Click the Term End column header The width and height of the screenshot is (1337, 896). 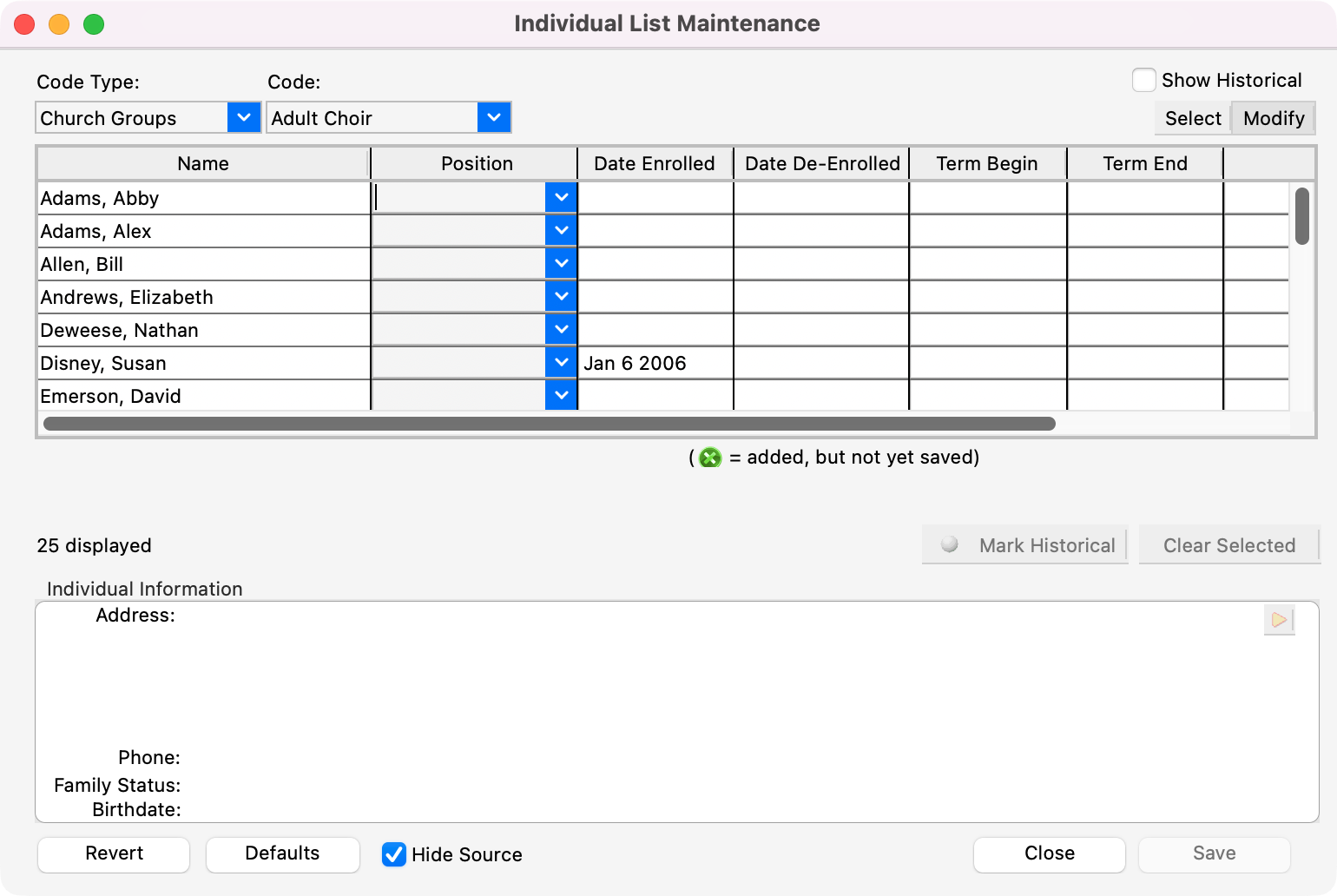click(1145, 163)
